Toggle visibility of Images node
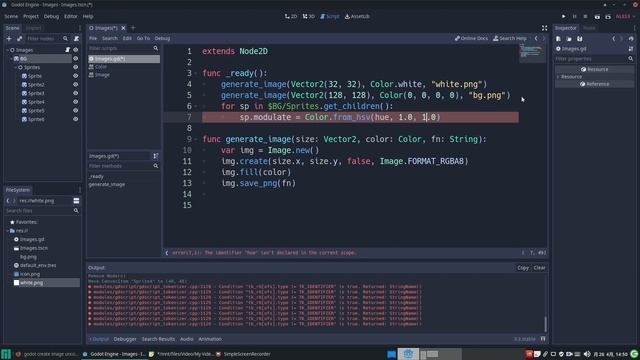640x360 pixels. 76,50
